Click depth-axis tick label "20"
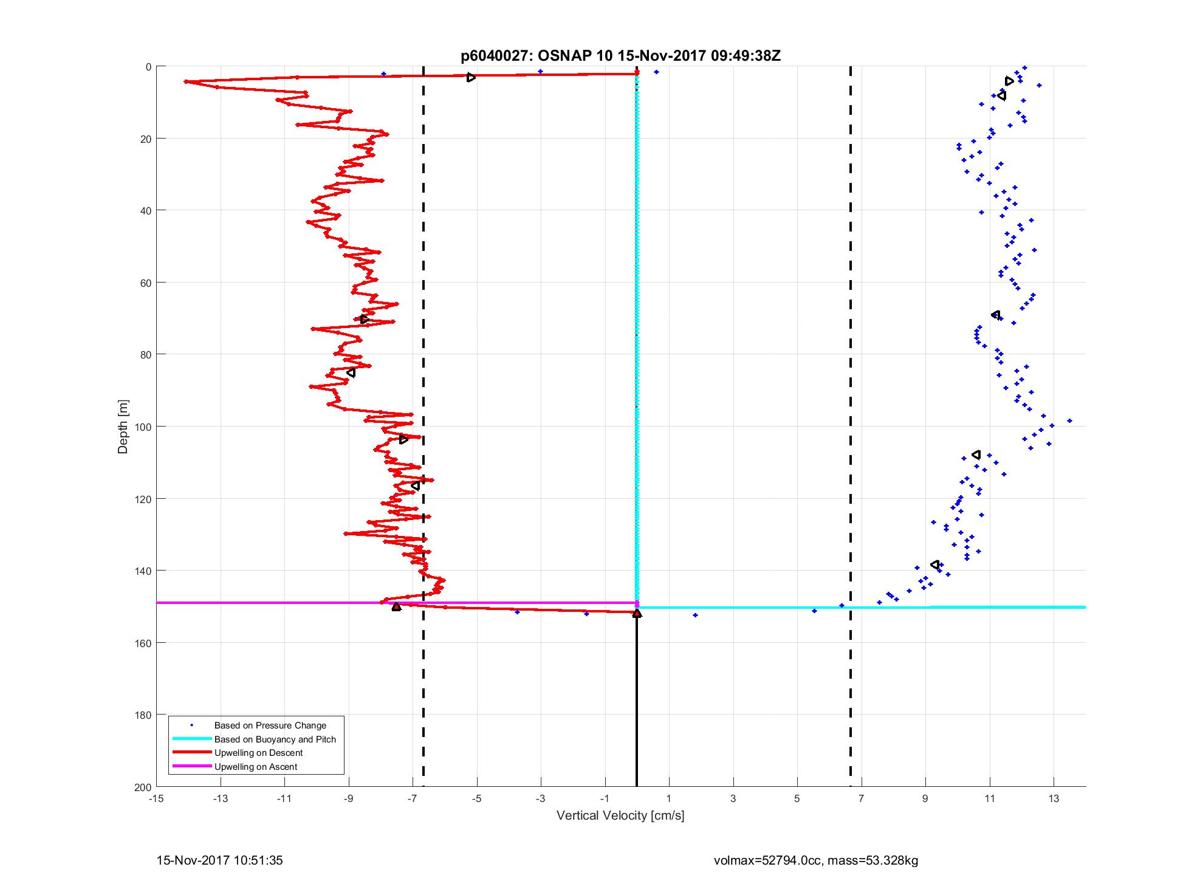The height and width of the screenshot is (885, 1200). pos(144,138)
